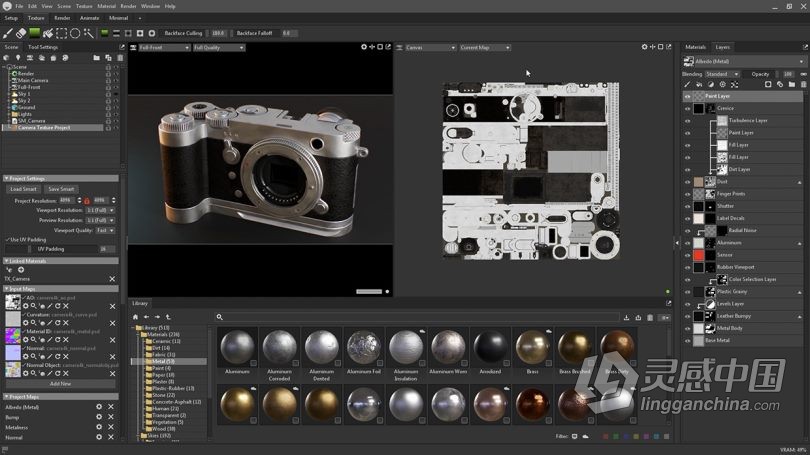The width and height of the screenshot is (810, 455).
Task: Switch to the Materials tab
Action: click(695, 47)
